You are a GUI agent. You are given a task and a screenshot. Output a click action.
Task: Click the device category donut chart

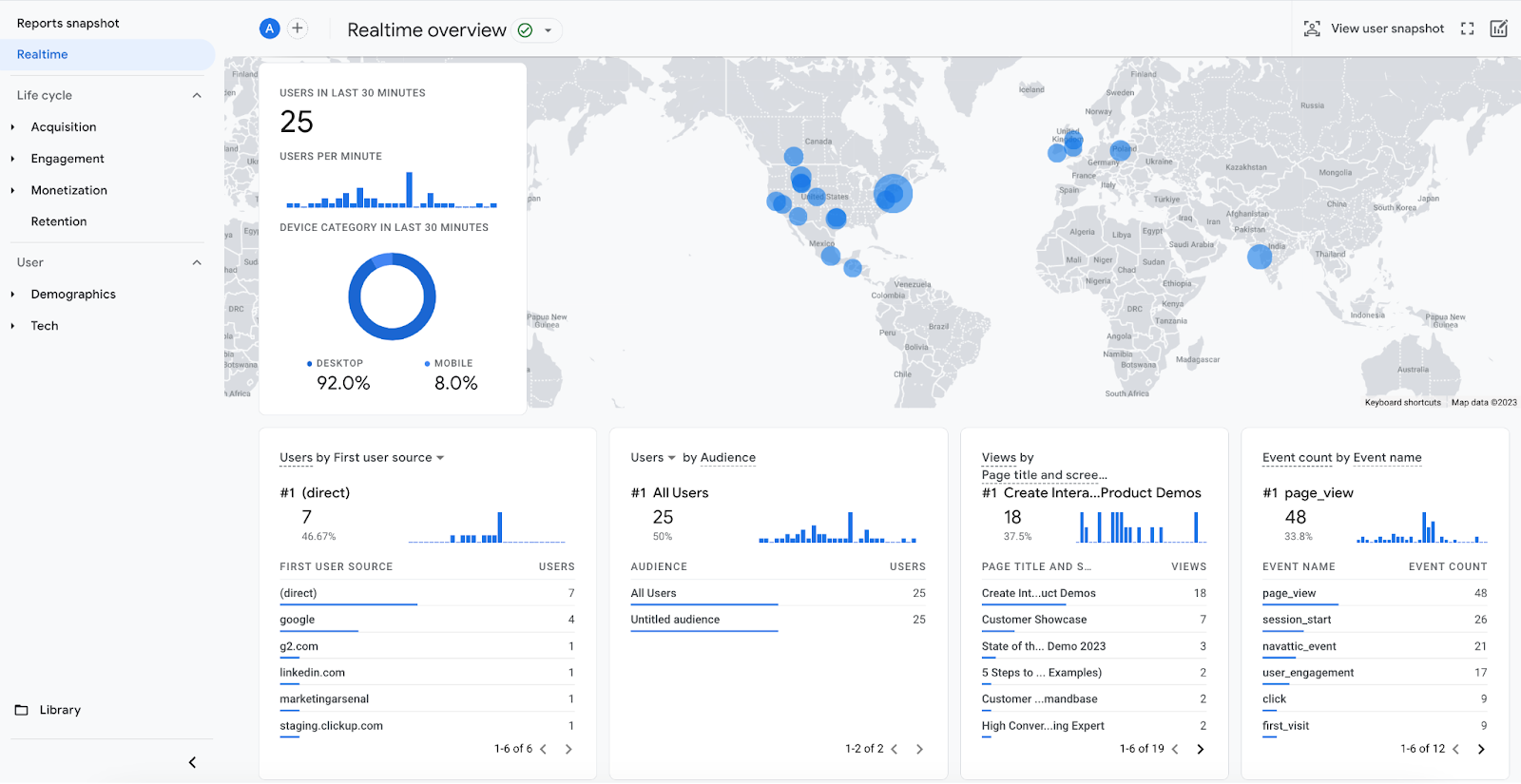point(392,296)
